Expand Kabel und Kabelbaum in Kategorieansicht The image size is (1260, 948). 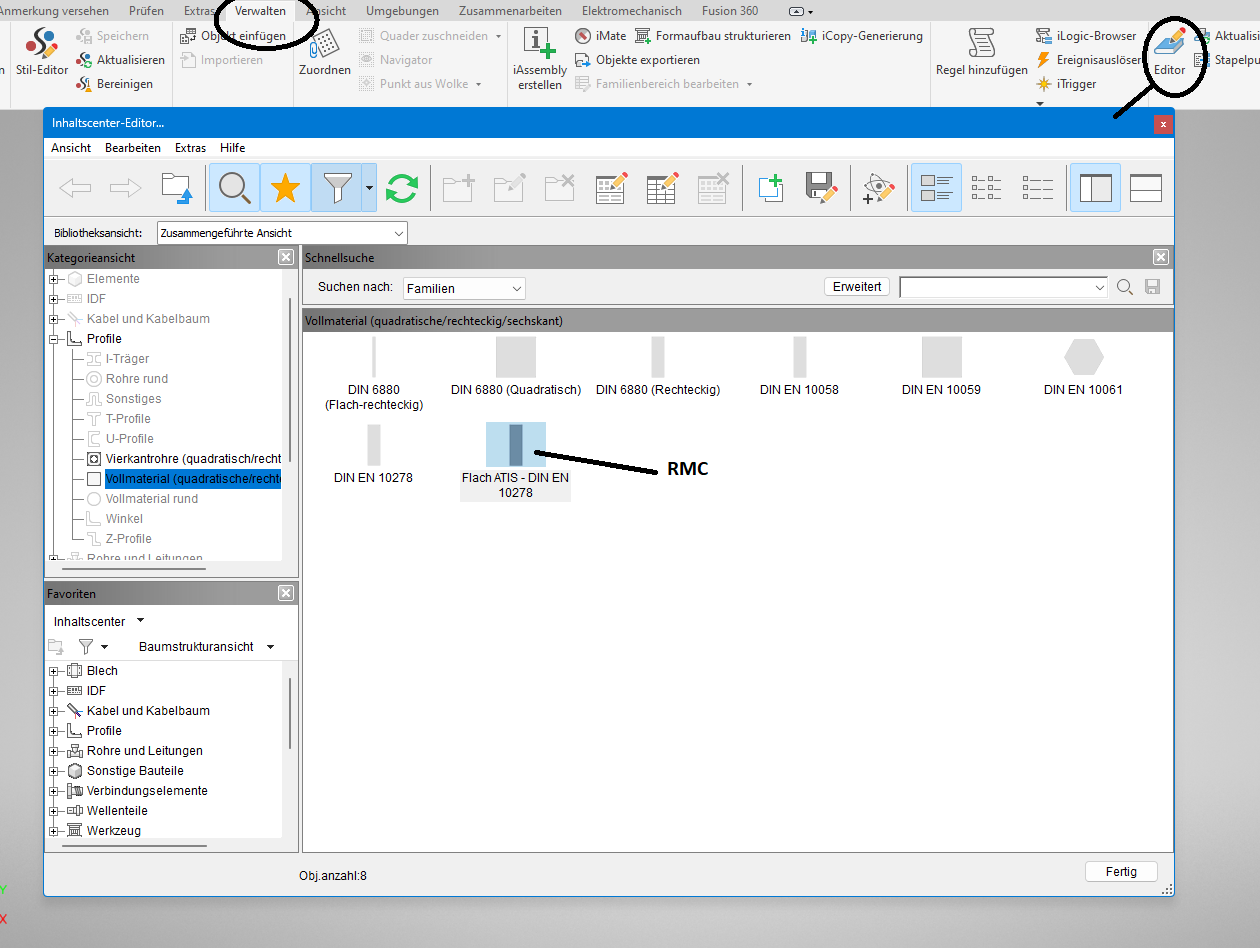pyautogui.click(x=54, y=319)
